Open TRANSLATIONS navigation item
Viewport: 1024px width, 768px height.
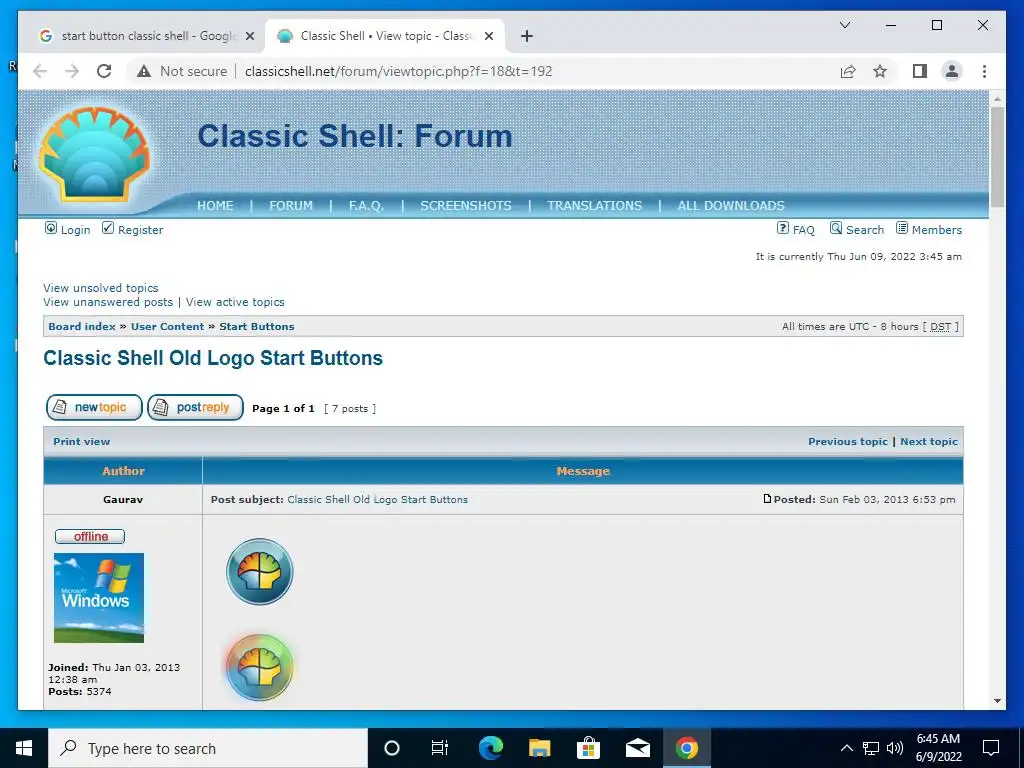(x=594, y=206)
